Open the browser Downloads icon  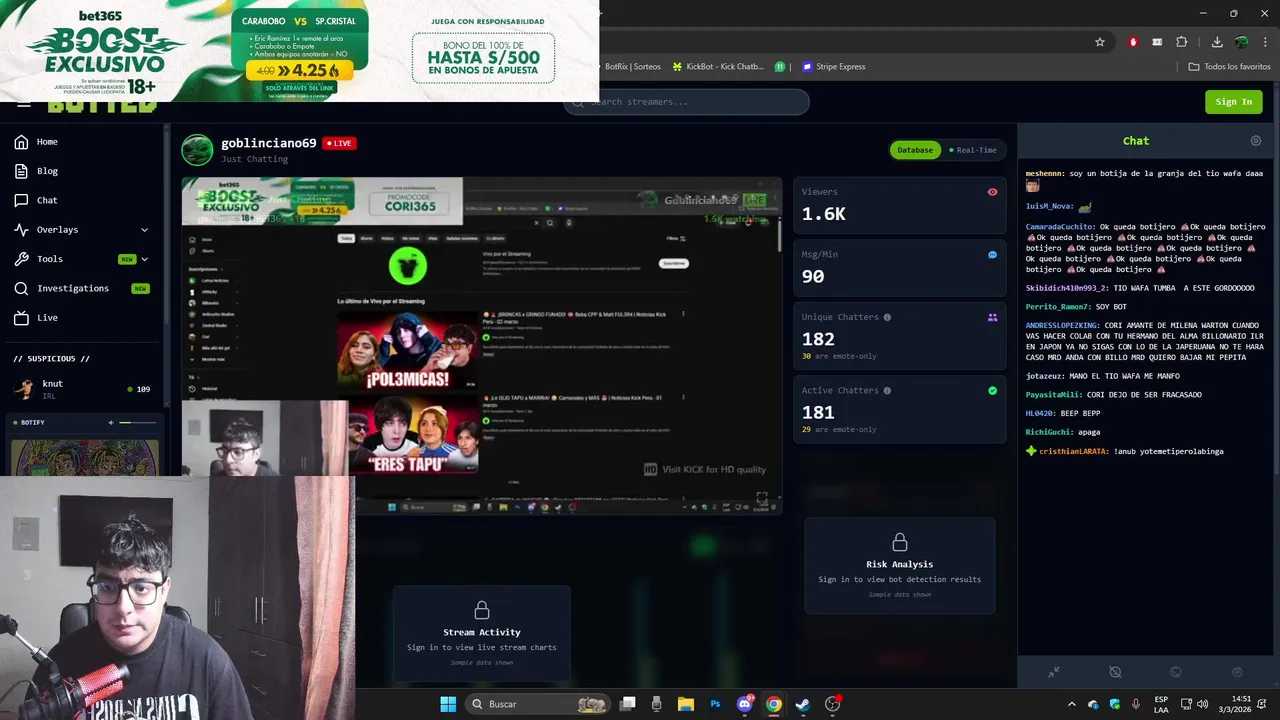1217,42
